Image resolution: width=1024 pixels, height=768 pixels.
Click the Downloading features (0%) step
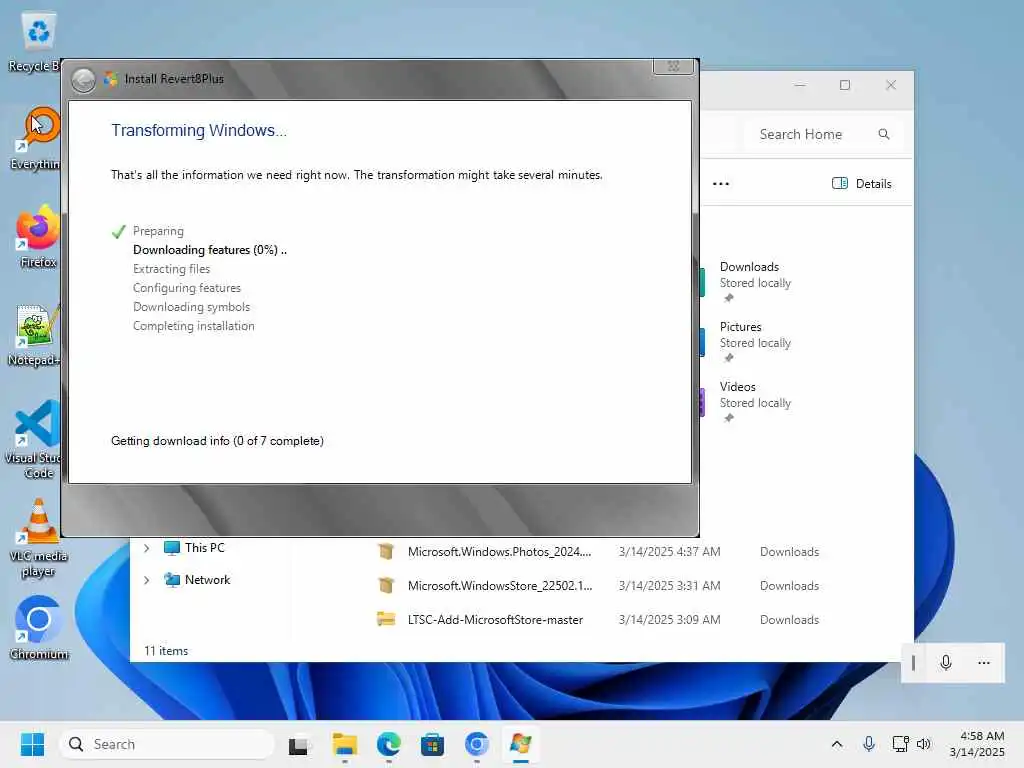point(210,250)
